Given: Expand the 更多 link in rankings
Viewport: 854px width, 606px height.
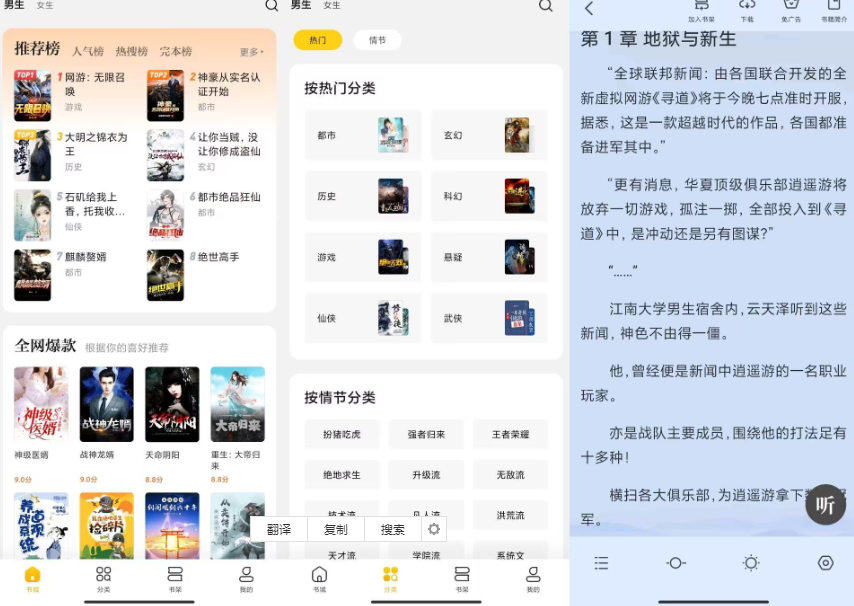Looking at the screenshot, I should click(251, 52).
